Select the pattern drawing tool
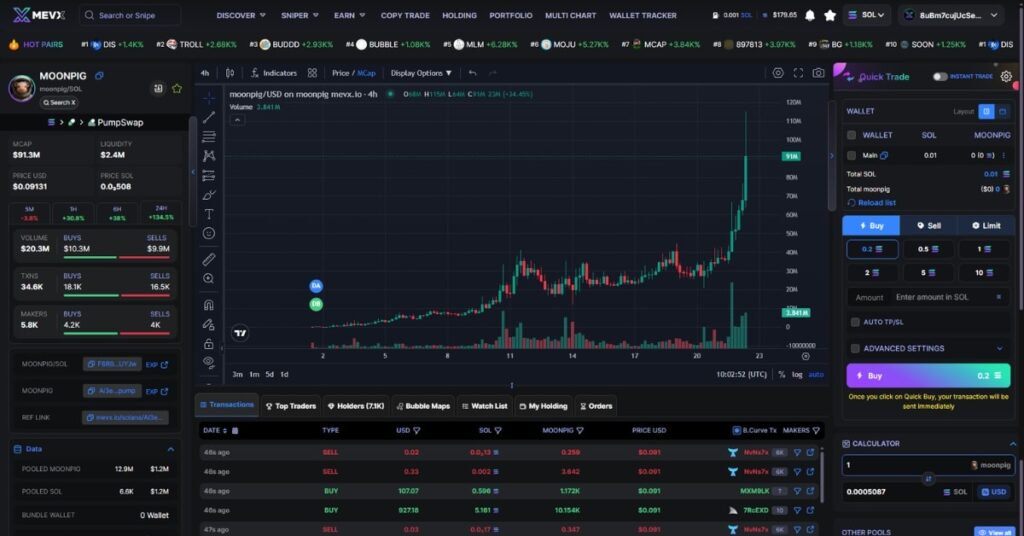This screenshot has height=536, width=1024. pos(208,155)
